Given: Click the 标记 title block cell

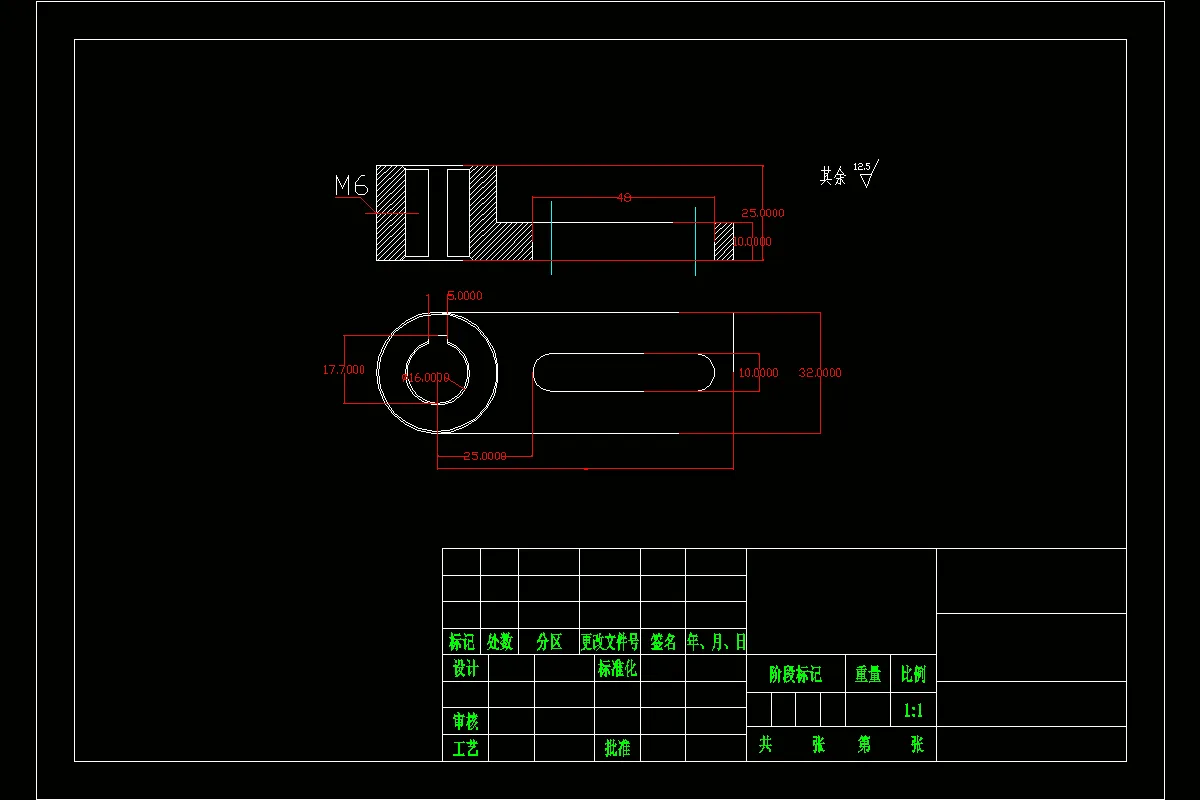Looking at the screenshot, I should pyautogui.click(x=462, y=642).
